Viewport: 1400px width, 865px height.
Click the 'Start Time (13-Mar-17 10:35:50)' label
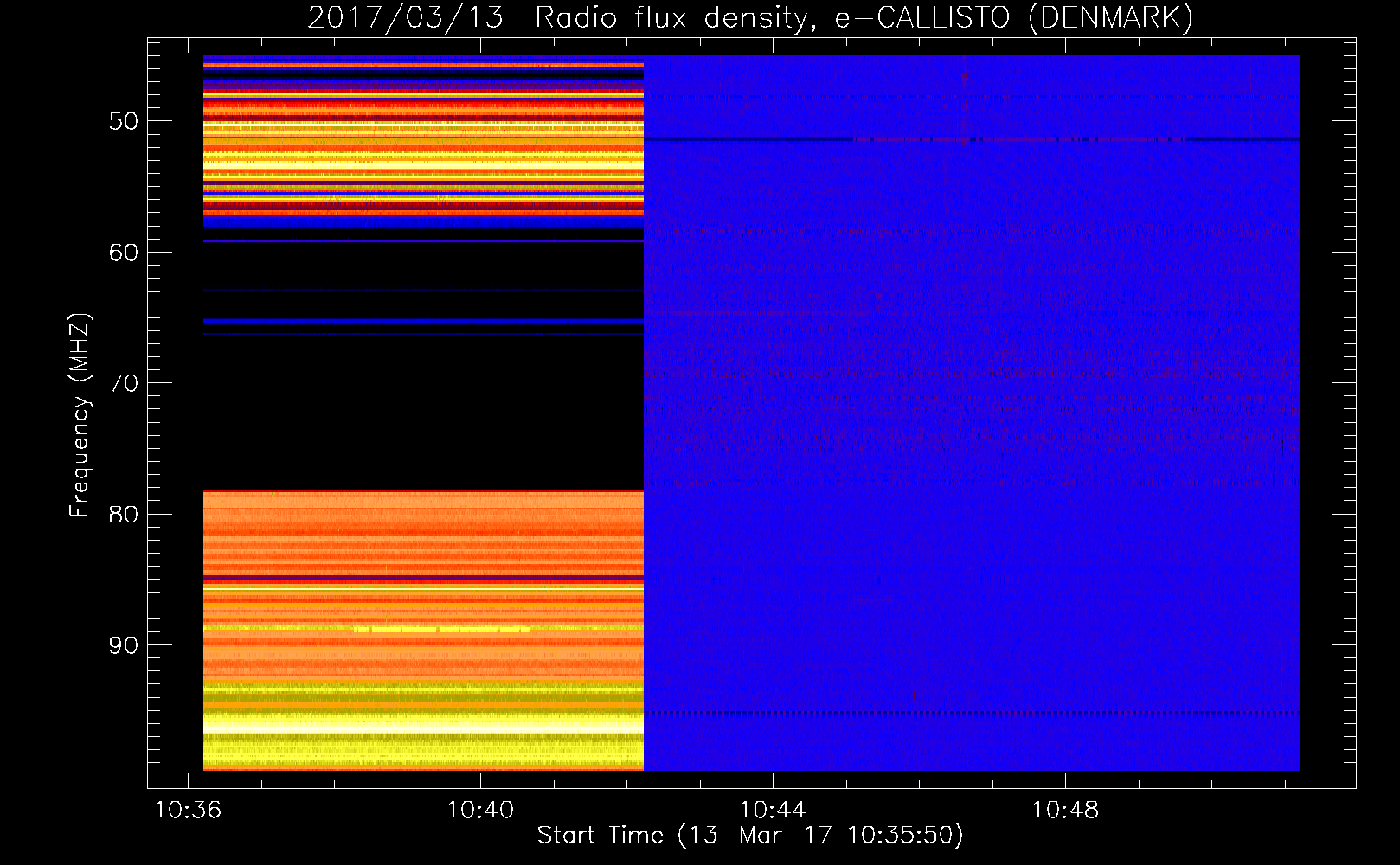tap(750, 836)
